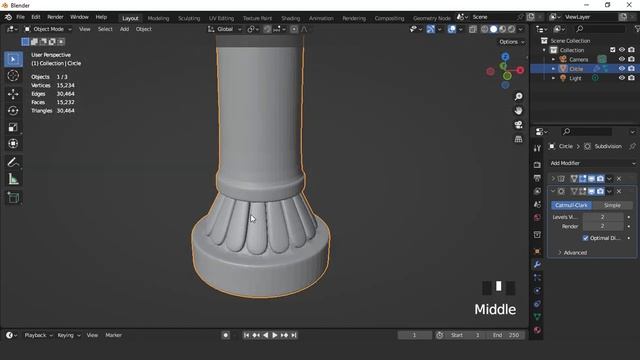Image resolution: width=640 pixels, height=360 pixels.
Task: Switch to wireframe viewport shading
Action: coord(484,29)
